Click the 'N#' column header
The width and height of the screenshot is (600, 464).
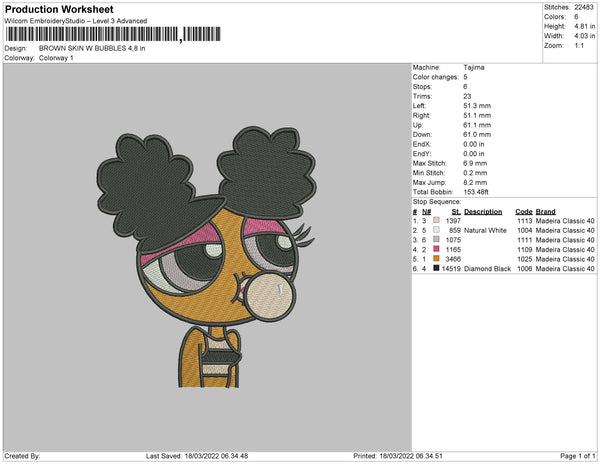click(x=426, y=212)
